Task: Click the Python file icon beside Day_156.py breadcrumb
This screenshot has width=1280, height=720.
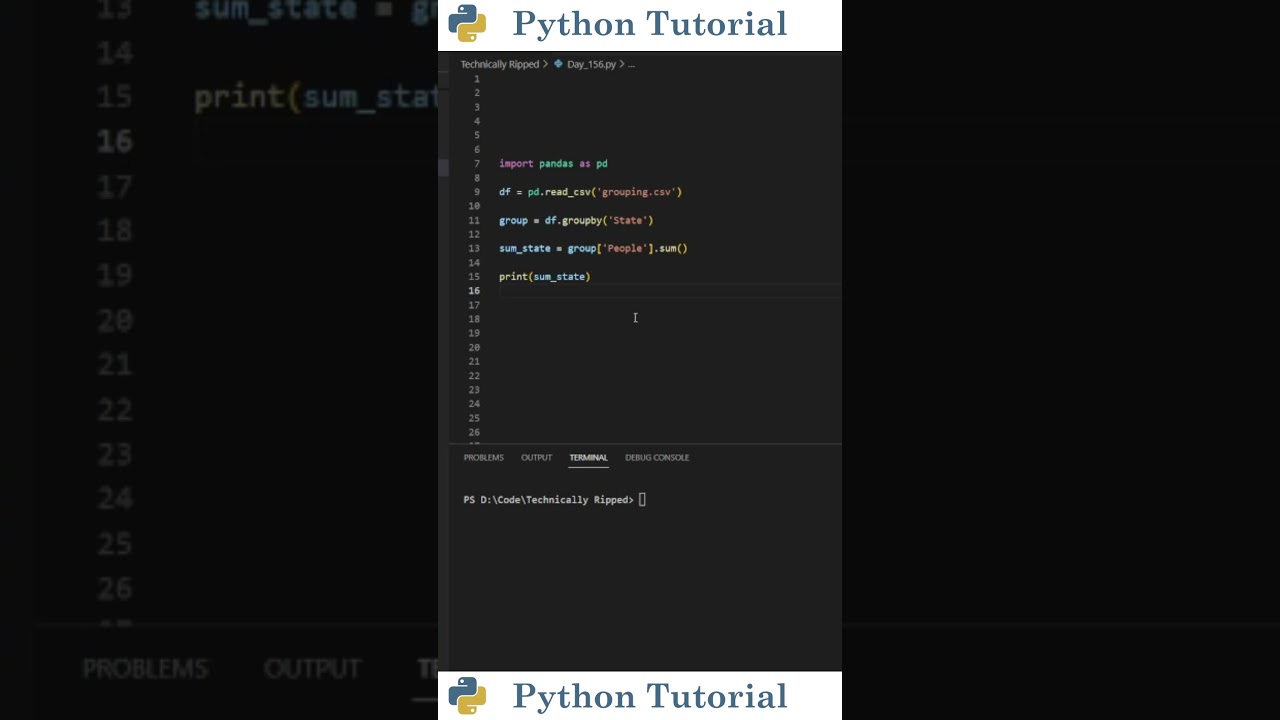Action: 558,64
